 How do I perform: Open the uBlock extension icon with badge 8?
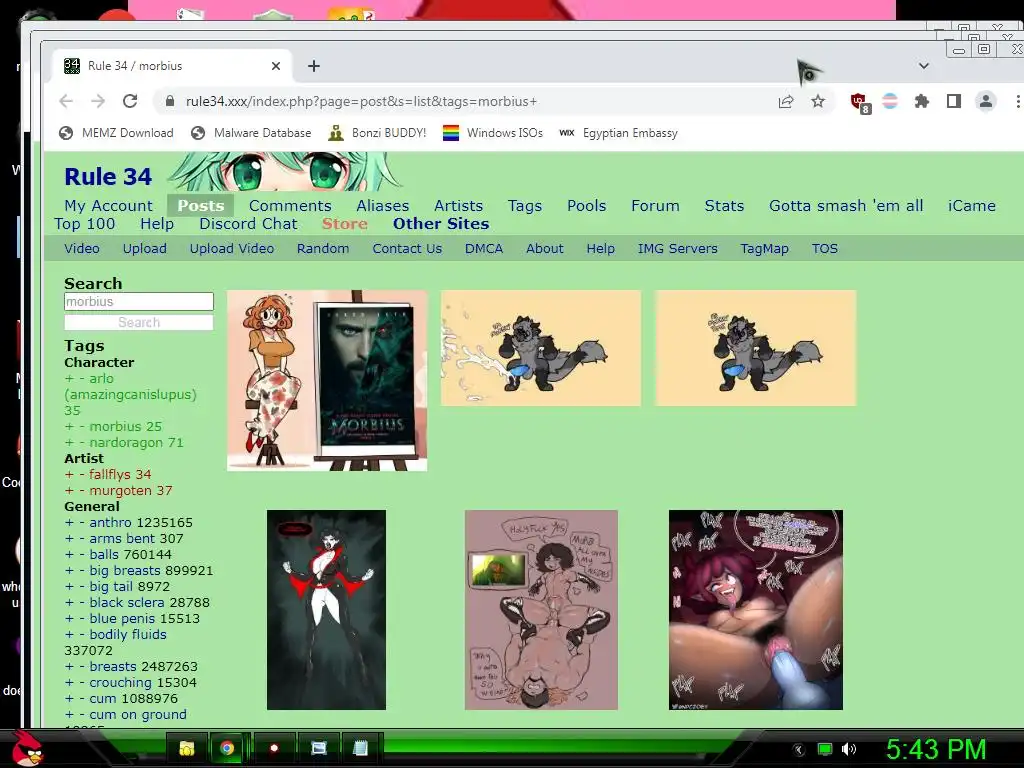pyautogui.click(x=859, y=103)
